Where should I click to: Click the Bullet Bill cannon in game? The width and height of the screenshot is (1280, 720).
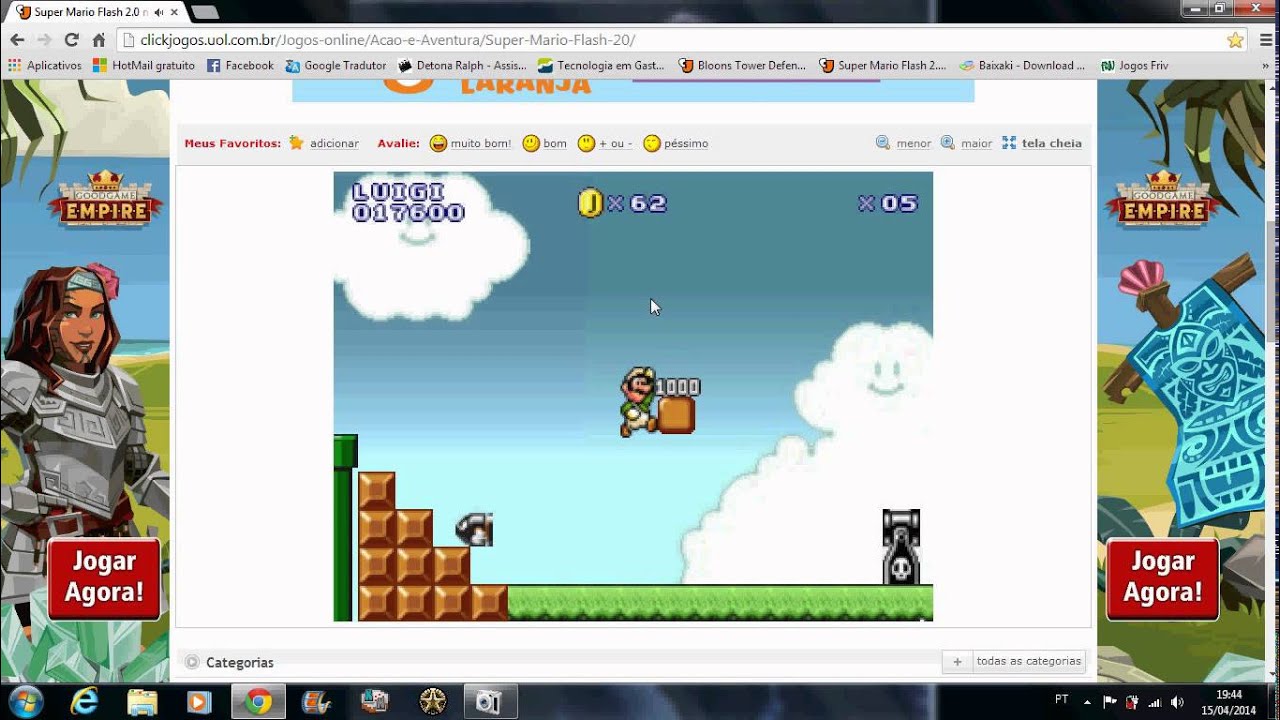click(901, 547)
